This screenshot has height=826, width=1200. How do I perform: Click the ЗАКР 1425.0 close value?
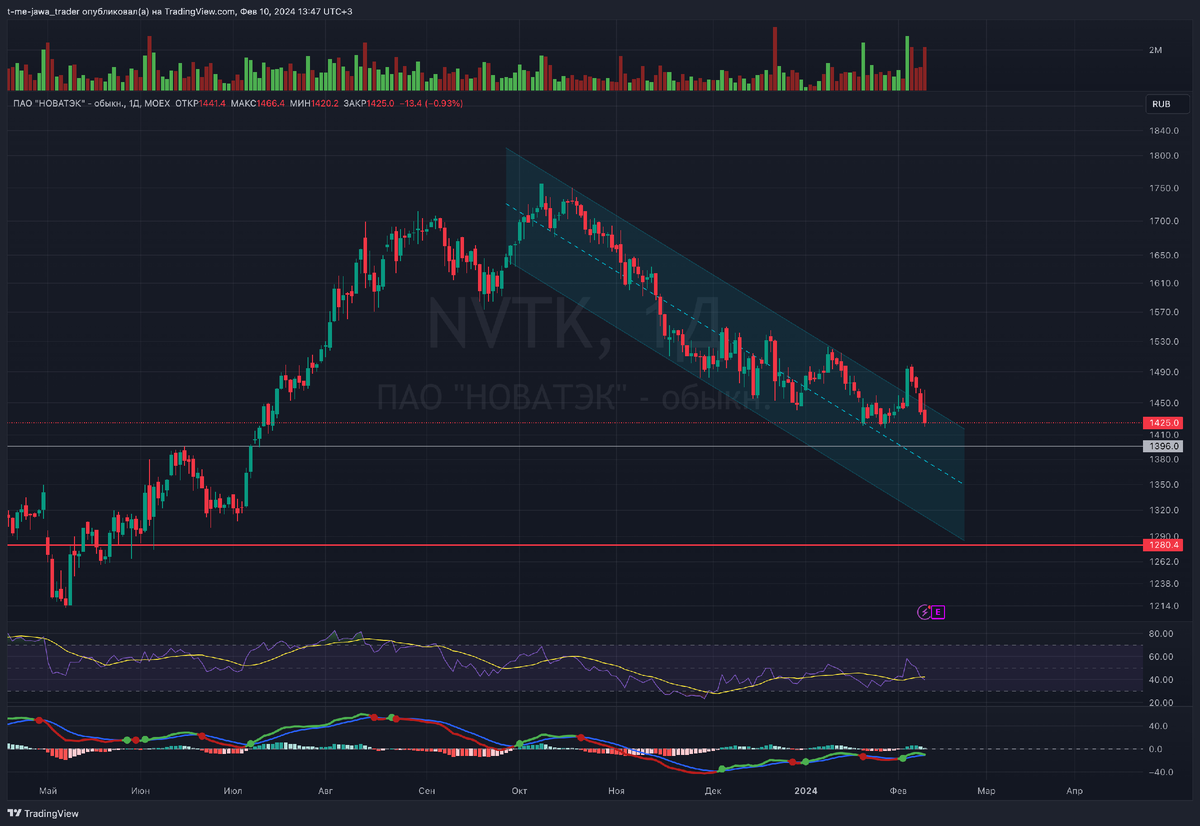pos(368,103)
